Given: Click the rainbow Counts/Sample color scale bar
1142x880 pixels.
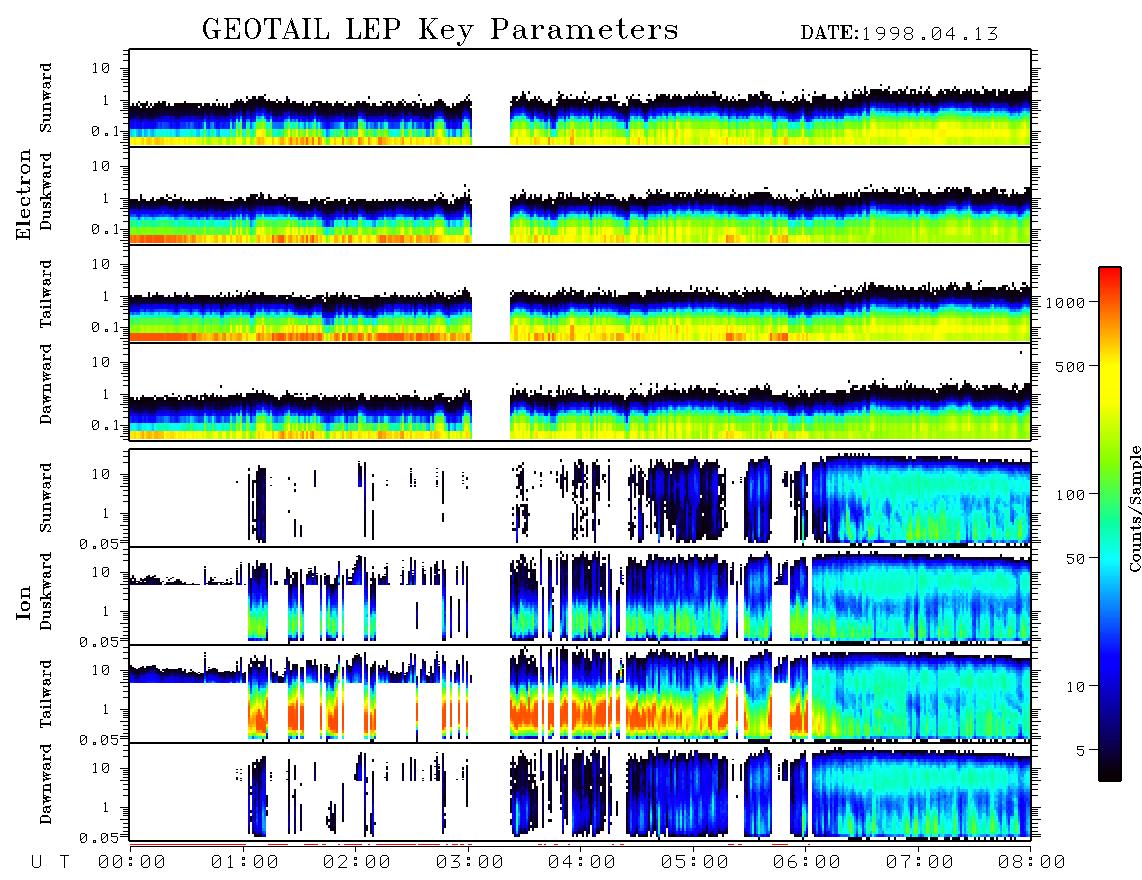Looking at the screenshot, I should point(1110,524).
